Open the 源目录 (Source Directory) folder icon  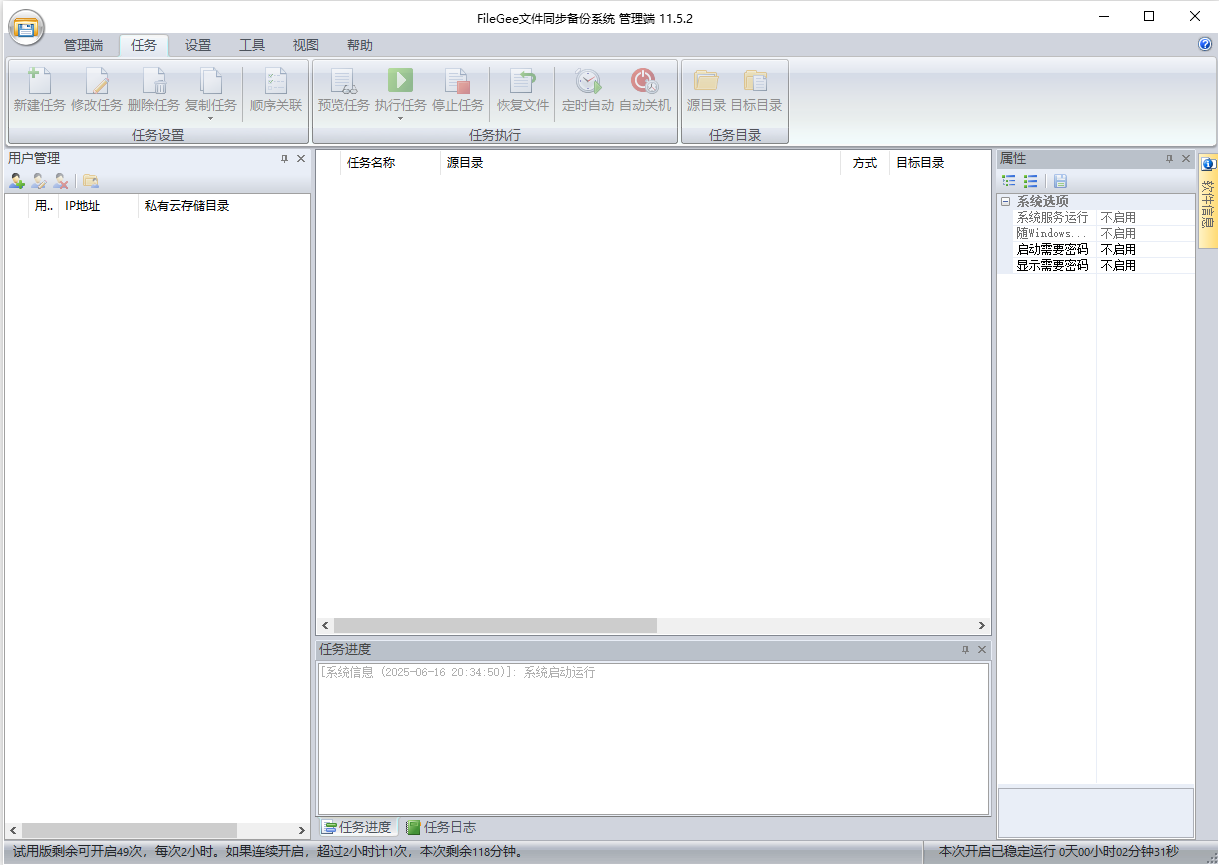(707, 81)
